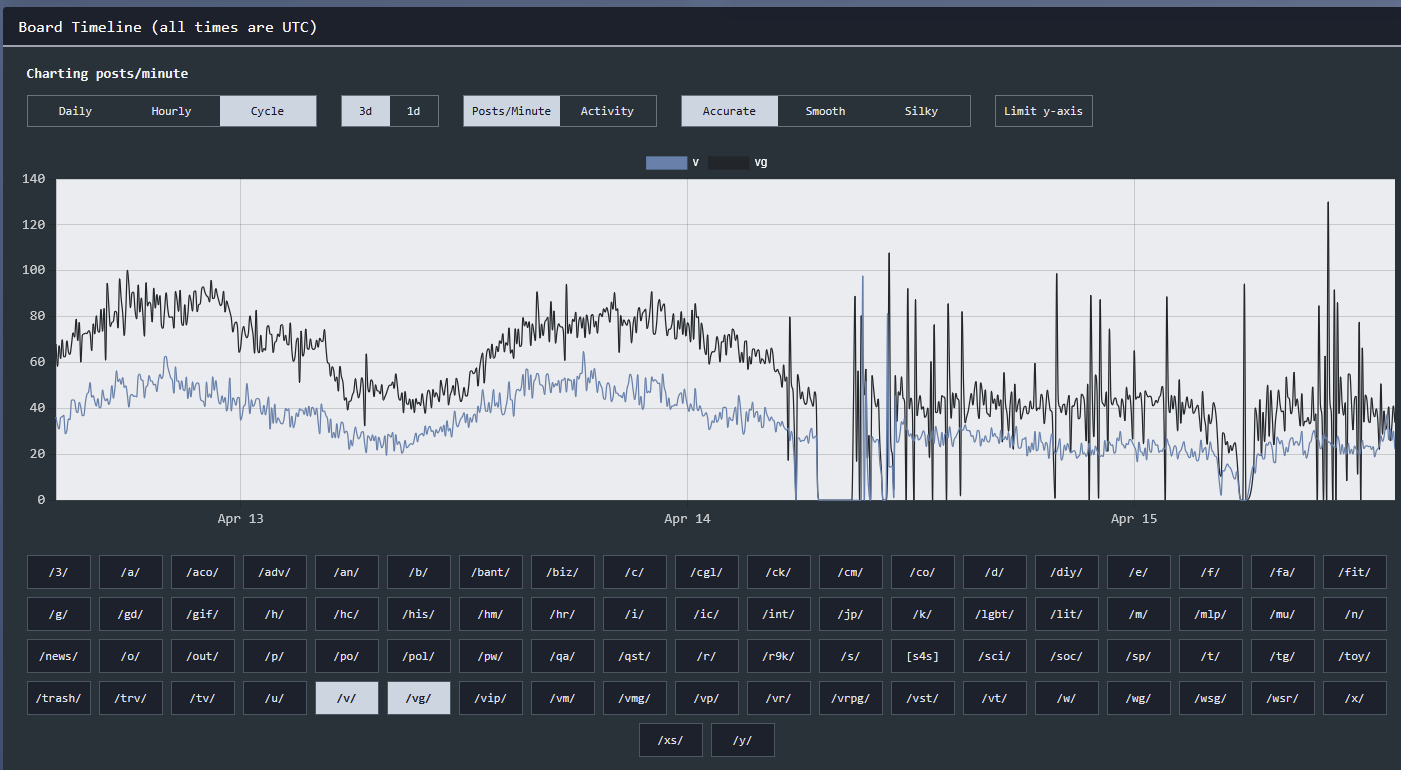Toggle the /xs/ board
This screenshot has width=1401, height=770.
671,740
